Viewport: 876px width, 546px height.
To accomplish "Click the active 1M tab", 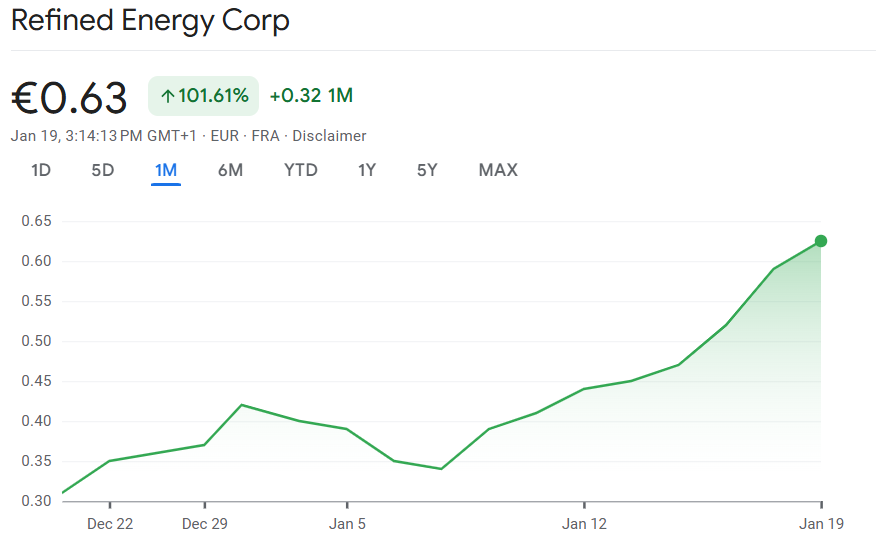I will (166, 170).
